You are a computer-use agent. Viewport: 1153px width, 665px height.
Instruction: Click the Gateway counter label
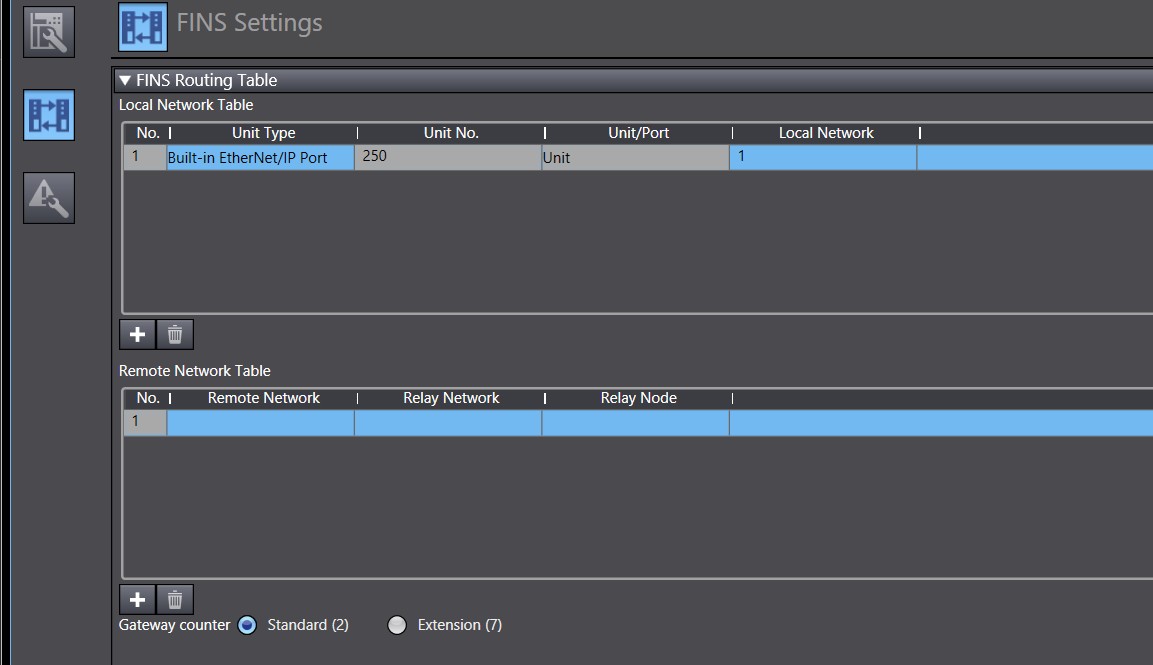coord(174,625)
